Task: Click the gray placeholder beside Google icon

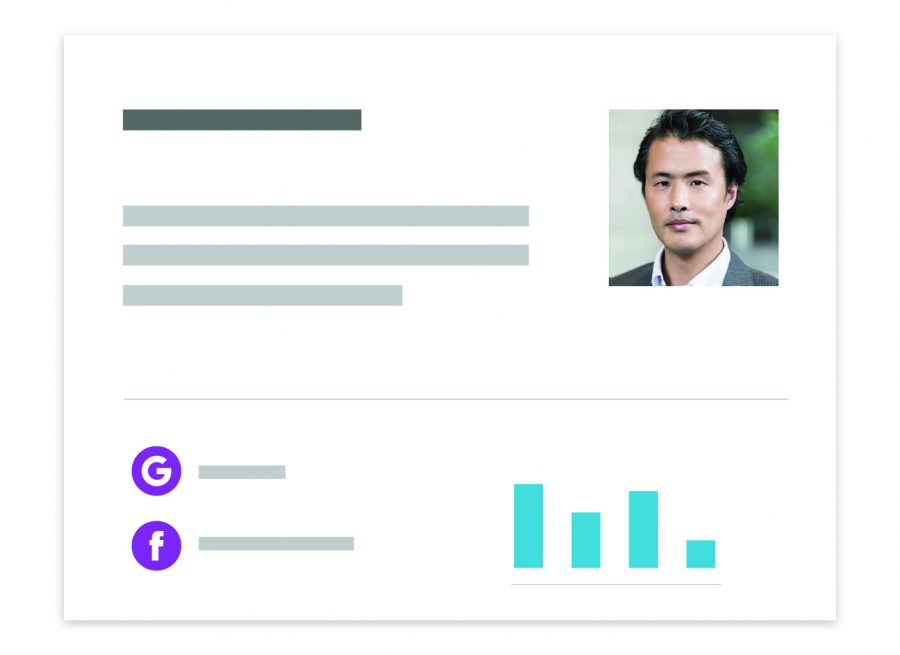Action: tap(242, 472)
